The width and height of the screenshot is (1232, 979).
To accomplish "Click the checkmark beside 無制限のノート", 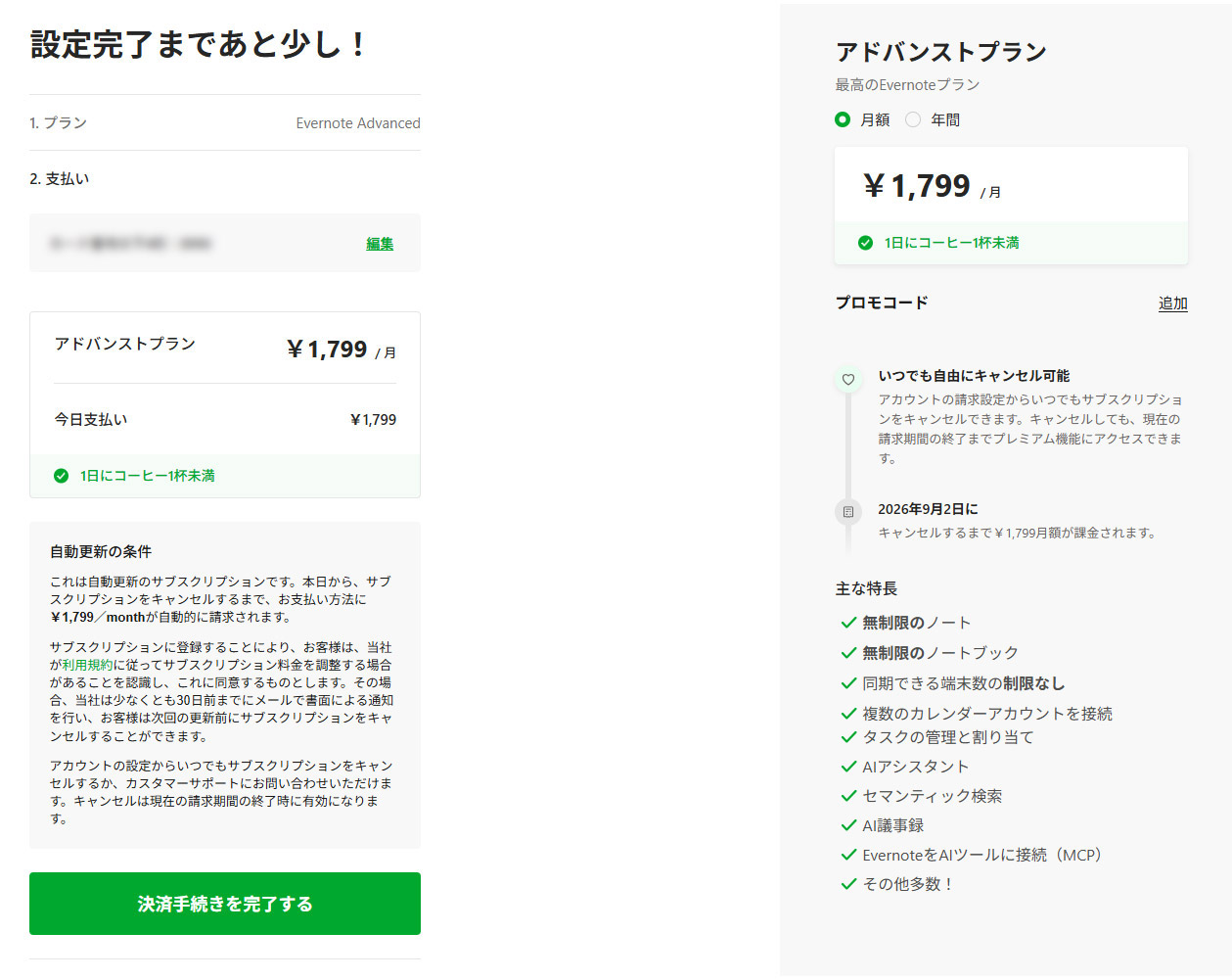I will (x=848, y=623).
